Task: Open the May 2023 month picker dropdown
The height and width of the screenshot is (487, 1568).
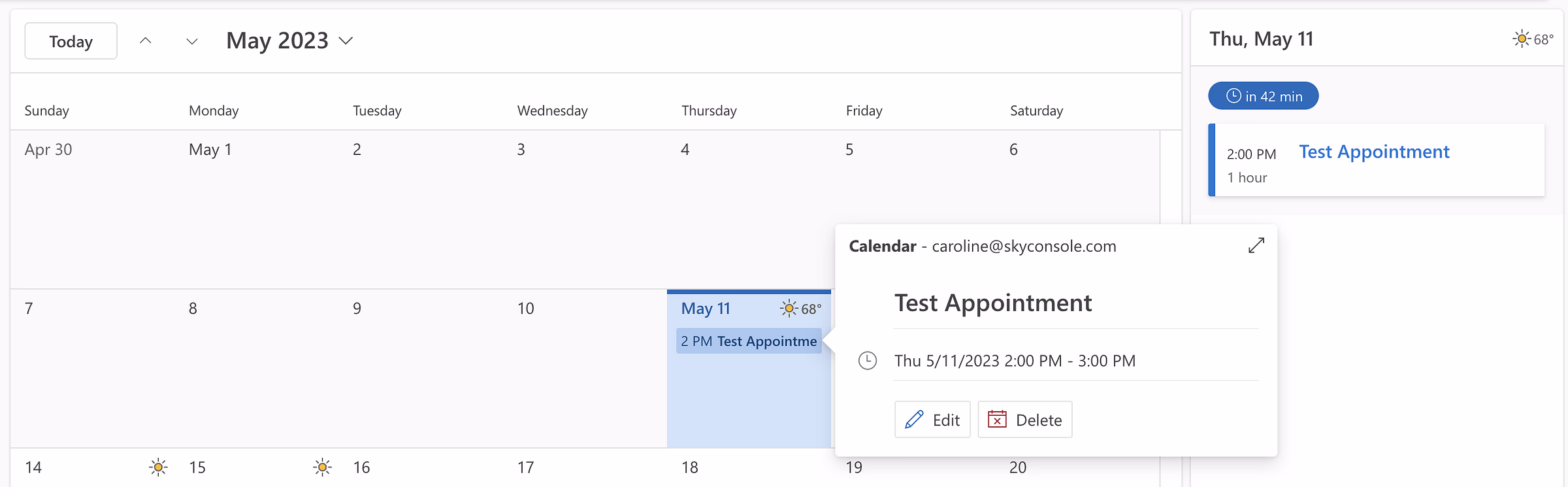Action: click(289, 41)
